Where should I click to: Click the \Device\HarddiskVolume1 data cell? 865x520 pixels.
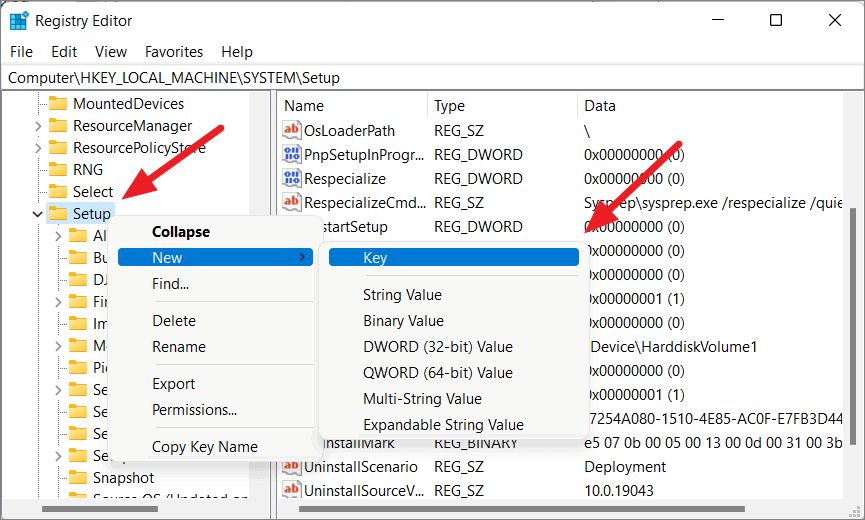point(674,346)
